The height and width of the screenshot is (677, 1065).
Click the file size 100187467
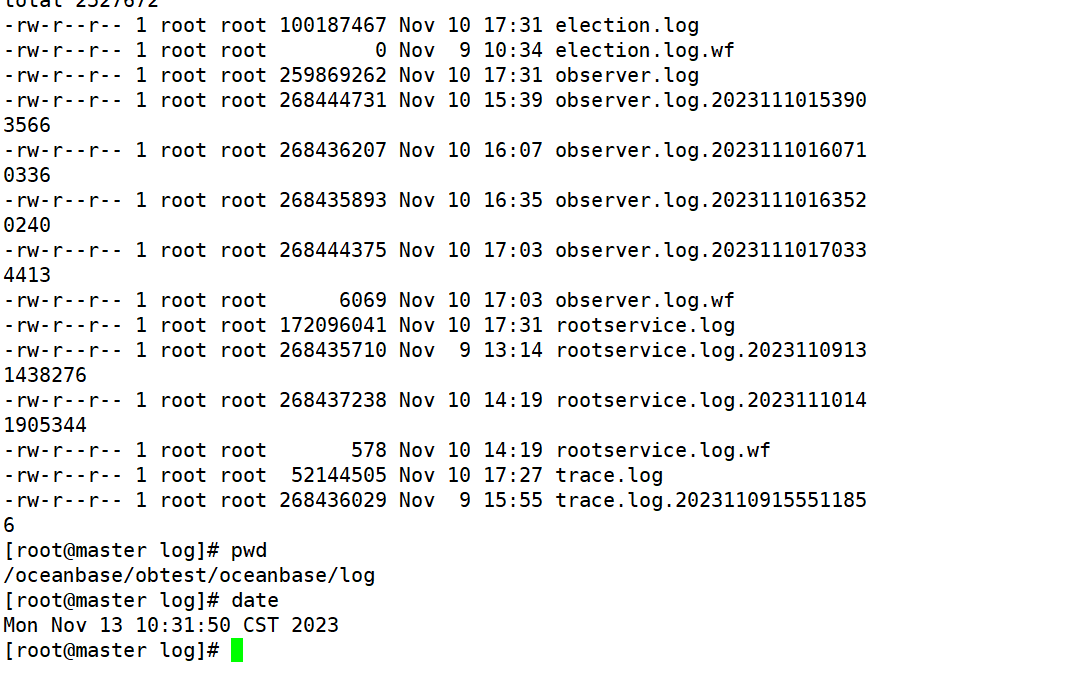coord(333,26)
